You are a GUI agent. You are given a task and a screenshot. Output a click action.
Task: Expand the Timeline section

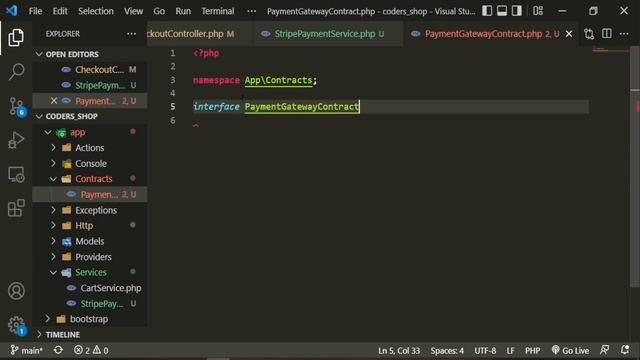click(x=39, y=335)
